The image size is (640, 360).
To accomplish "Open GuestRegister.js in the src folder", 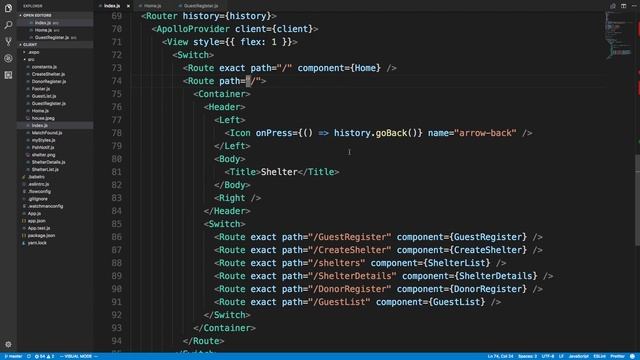I will coord(49,104).
